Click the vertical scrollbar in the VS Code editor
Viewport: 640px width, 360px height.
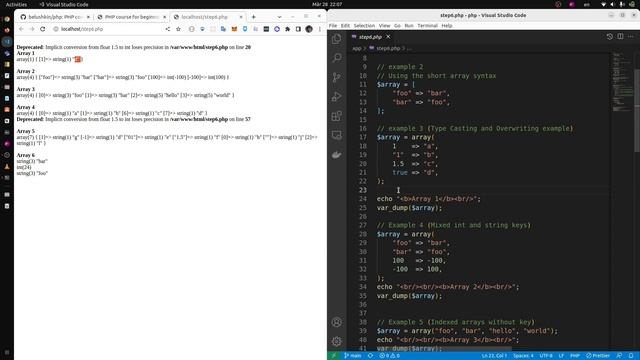[637, 110]
